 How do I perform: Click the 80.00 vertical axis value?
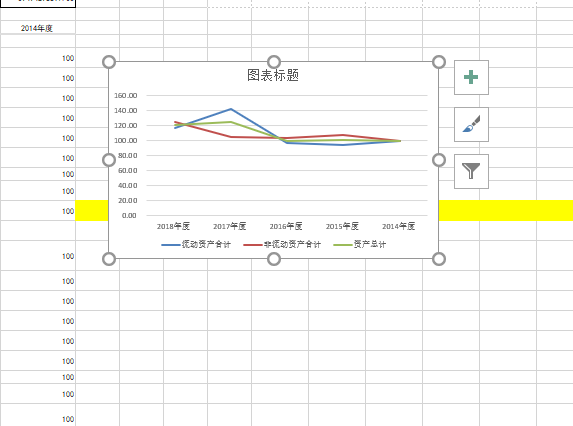coord(128,156)
